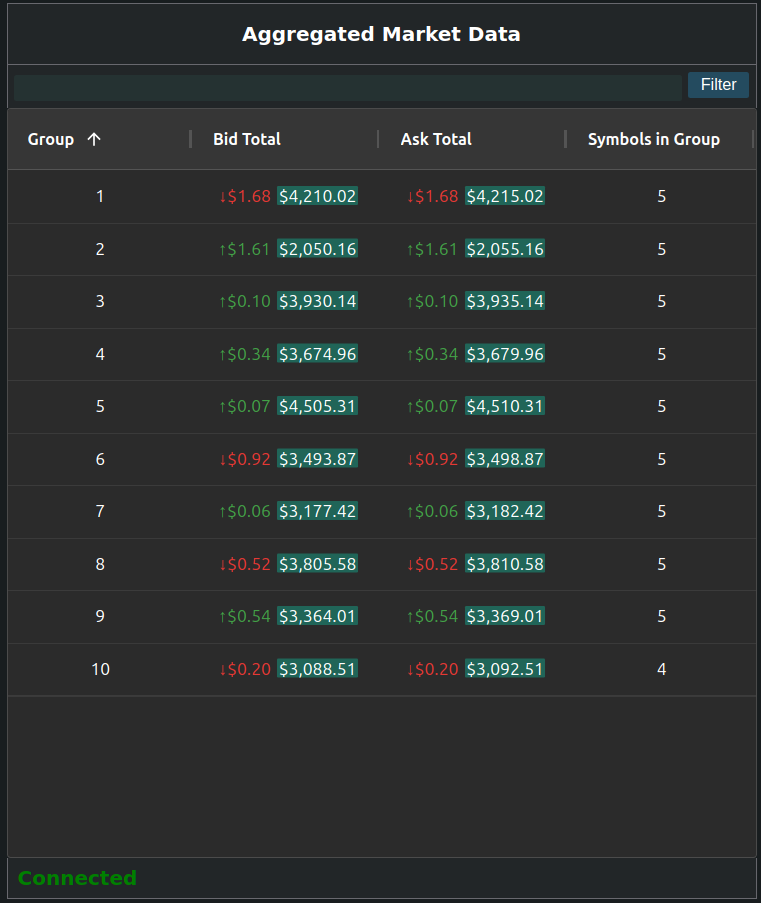Click the symbols count 4 for Group 10
This screenshot has width=761, height=903.
661,669
